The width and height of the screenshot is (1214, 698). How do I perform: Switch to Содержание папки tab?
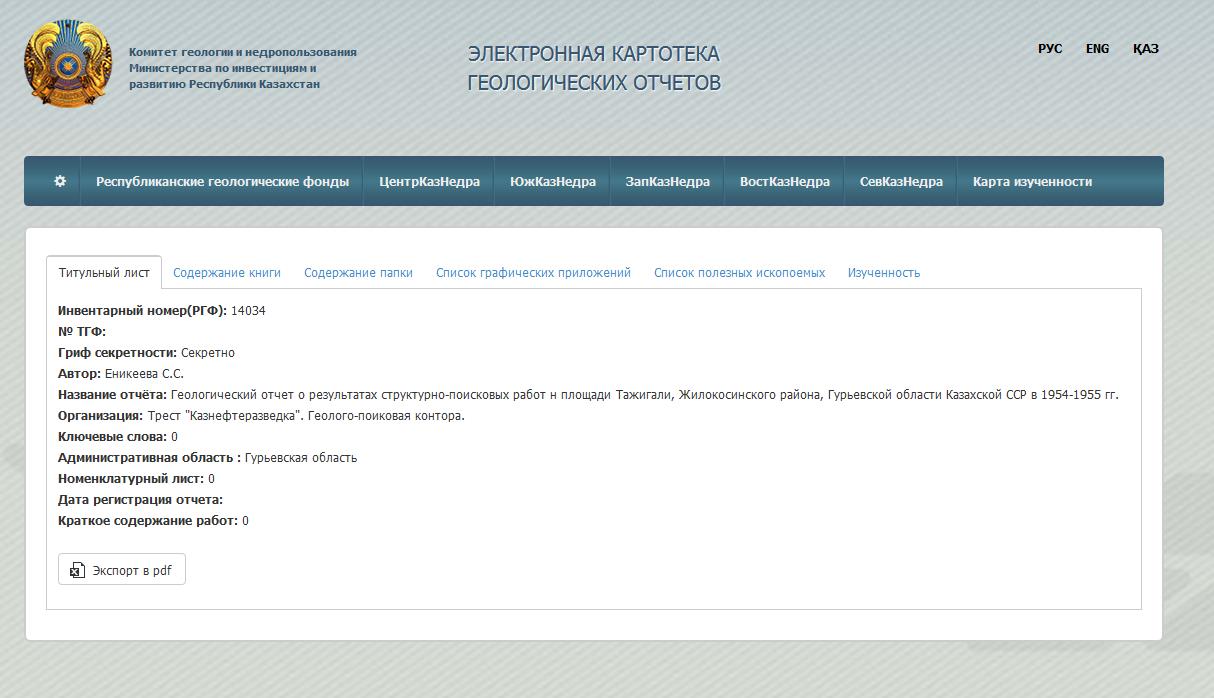358,272
